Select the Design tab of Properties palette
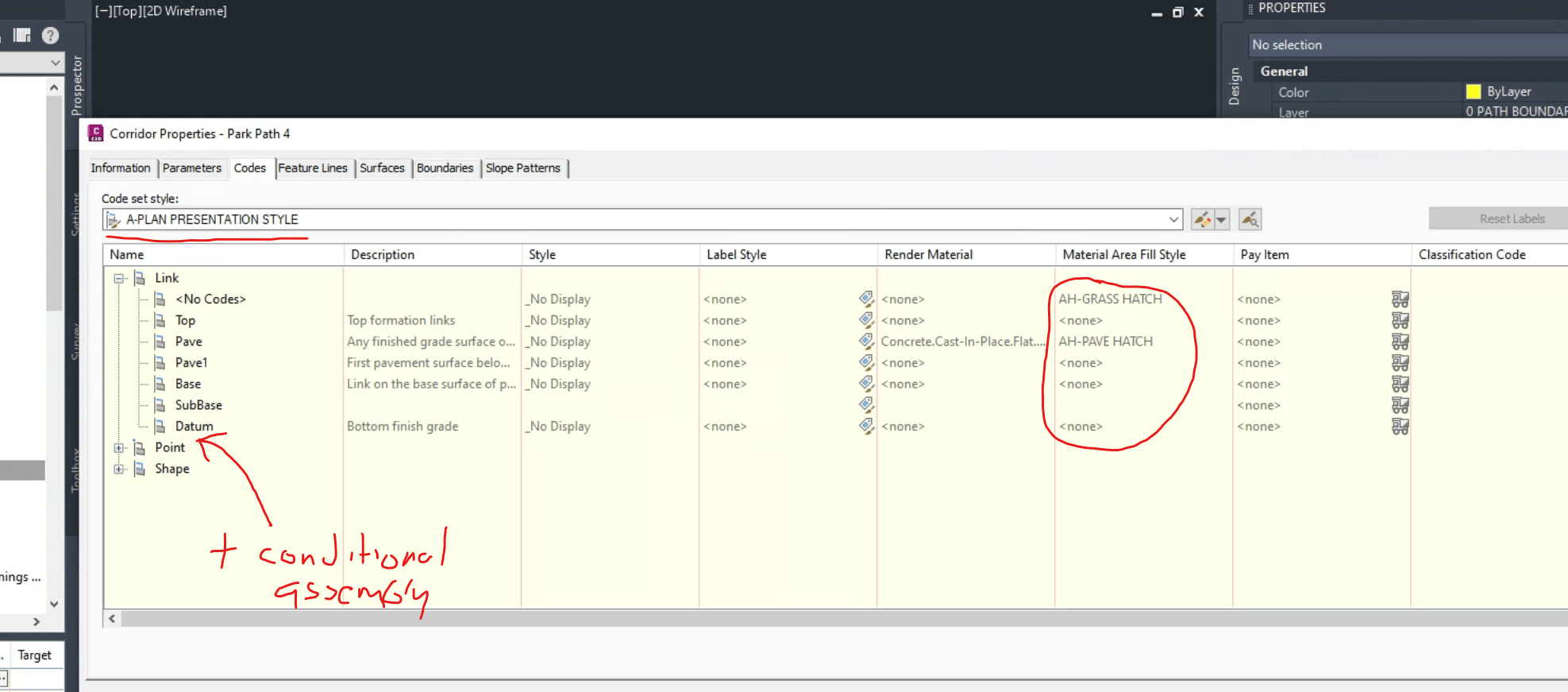Screen dimensions: 1568x692 coord(1235,87)
